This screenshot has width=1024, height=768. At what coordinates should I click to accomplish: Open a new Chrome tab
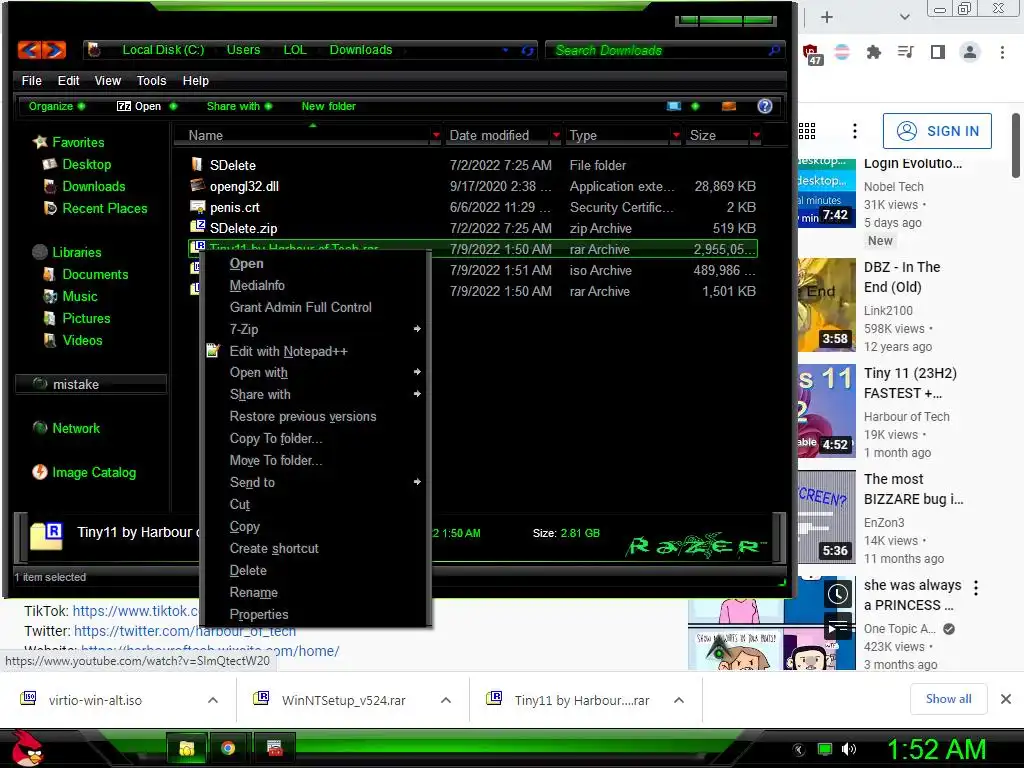826,17
